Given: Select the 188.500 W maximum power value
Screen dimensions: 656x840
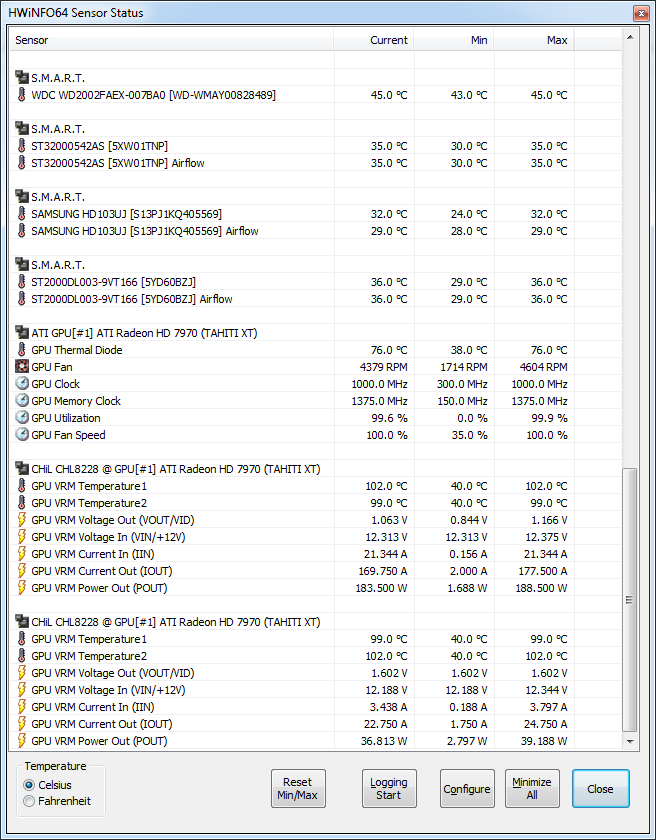Looking at the screenshot, I should (541, 588).
